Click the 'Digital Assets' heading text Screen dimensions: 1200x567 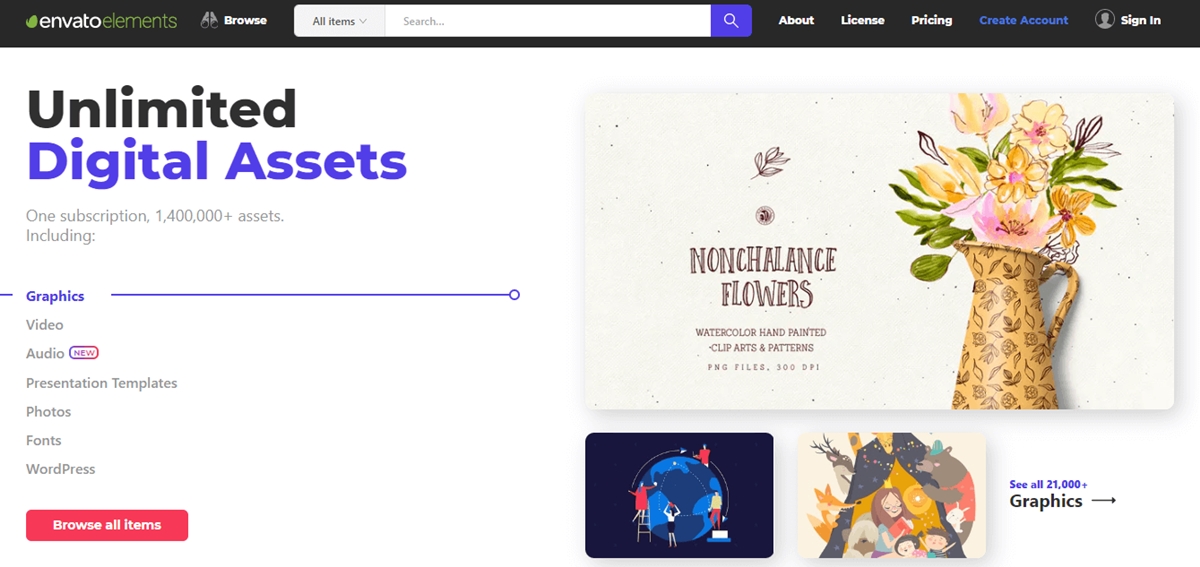(216, 161)
